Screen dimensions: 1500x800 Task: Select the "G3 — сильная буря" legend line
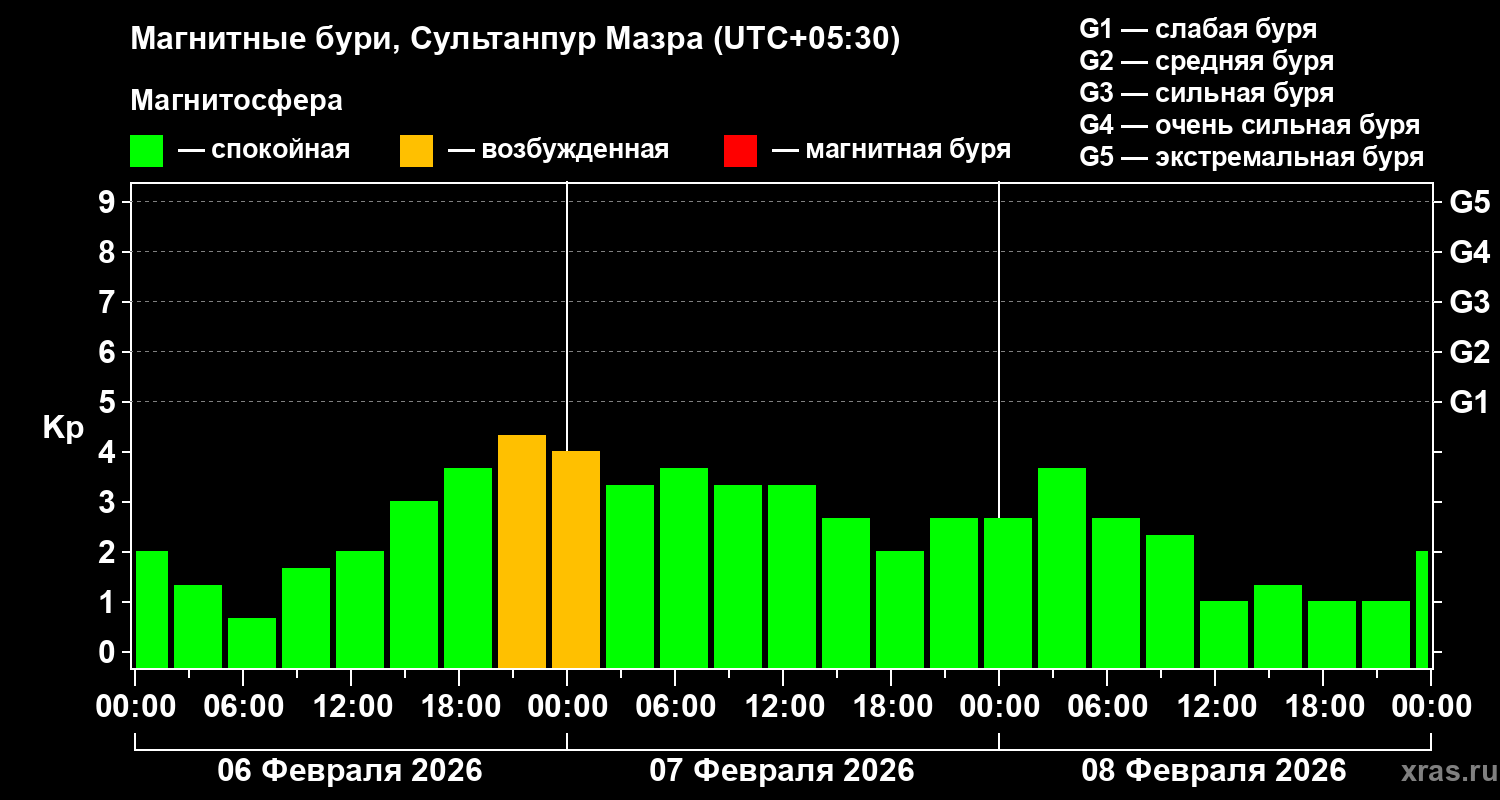(1206, 93)
